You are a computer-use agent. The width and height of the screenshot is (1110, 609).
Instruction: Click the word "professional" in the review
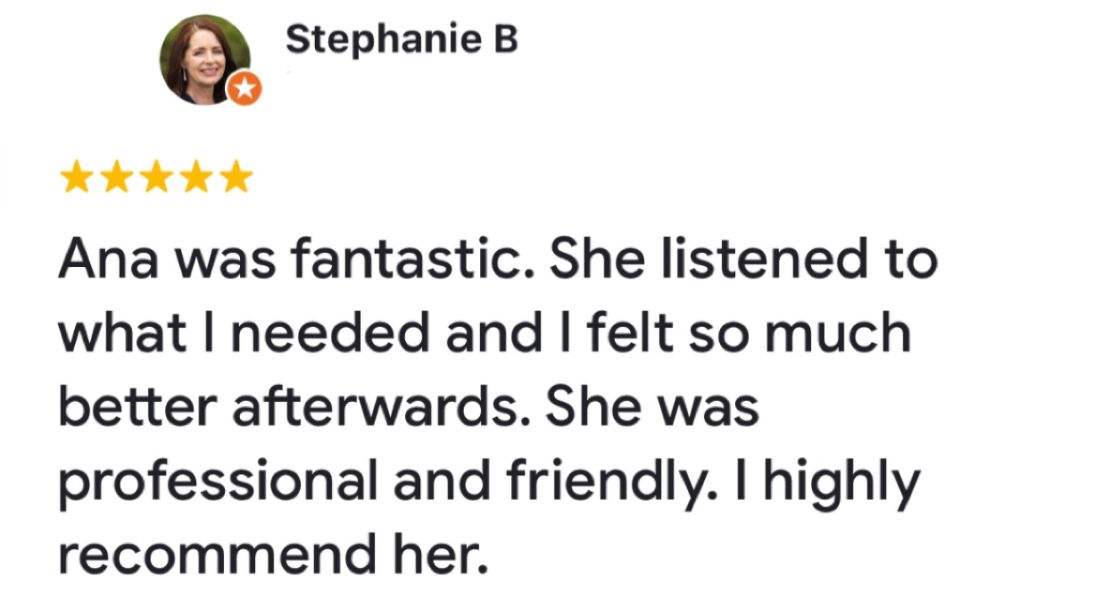pyautogui.click(x=218, y=484)
